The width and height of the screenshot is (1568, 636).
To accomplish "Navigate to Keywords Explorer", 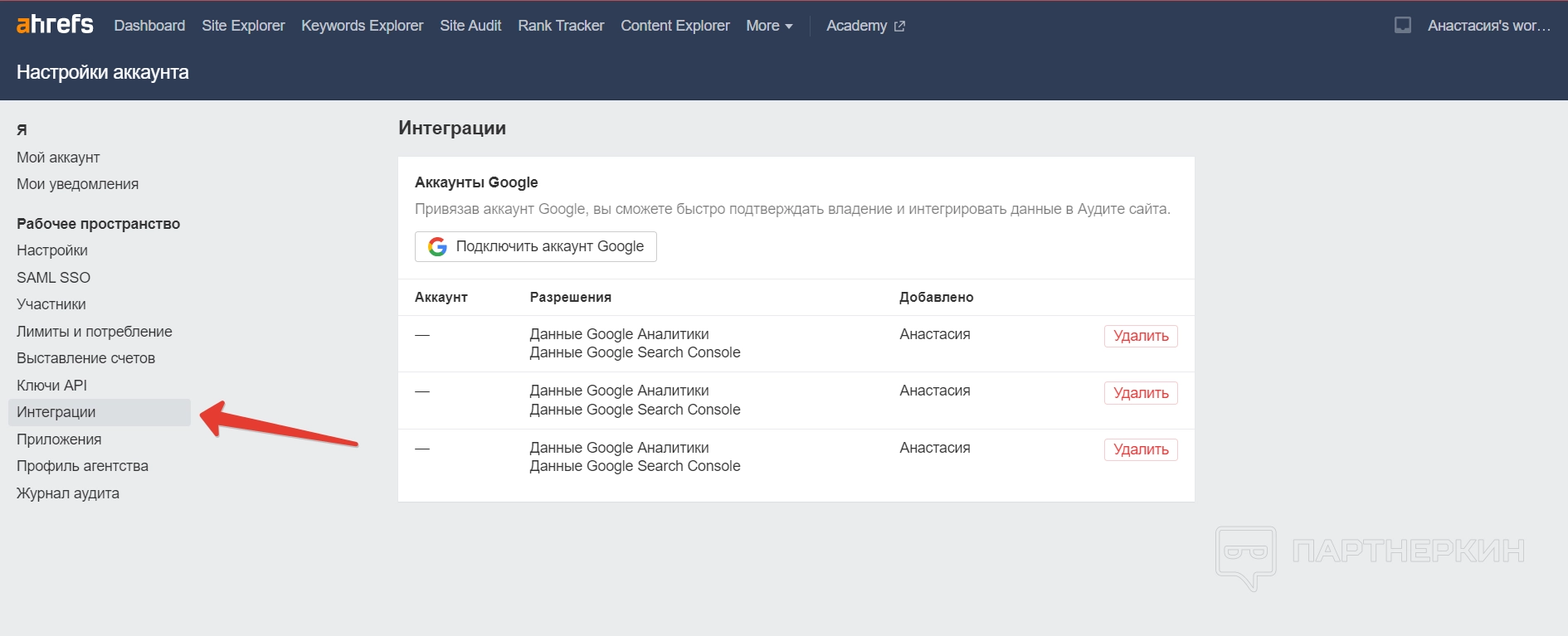I will [x=362, y=26].
